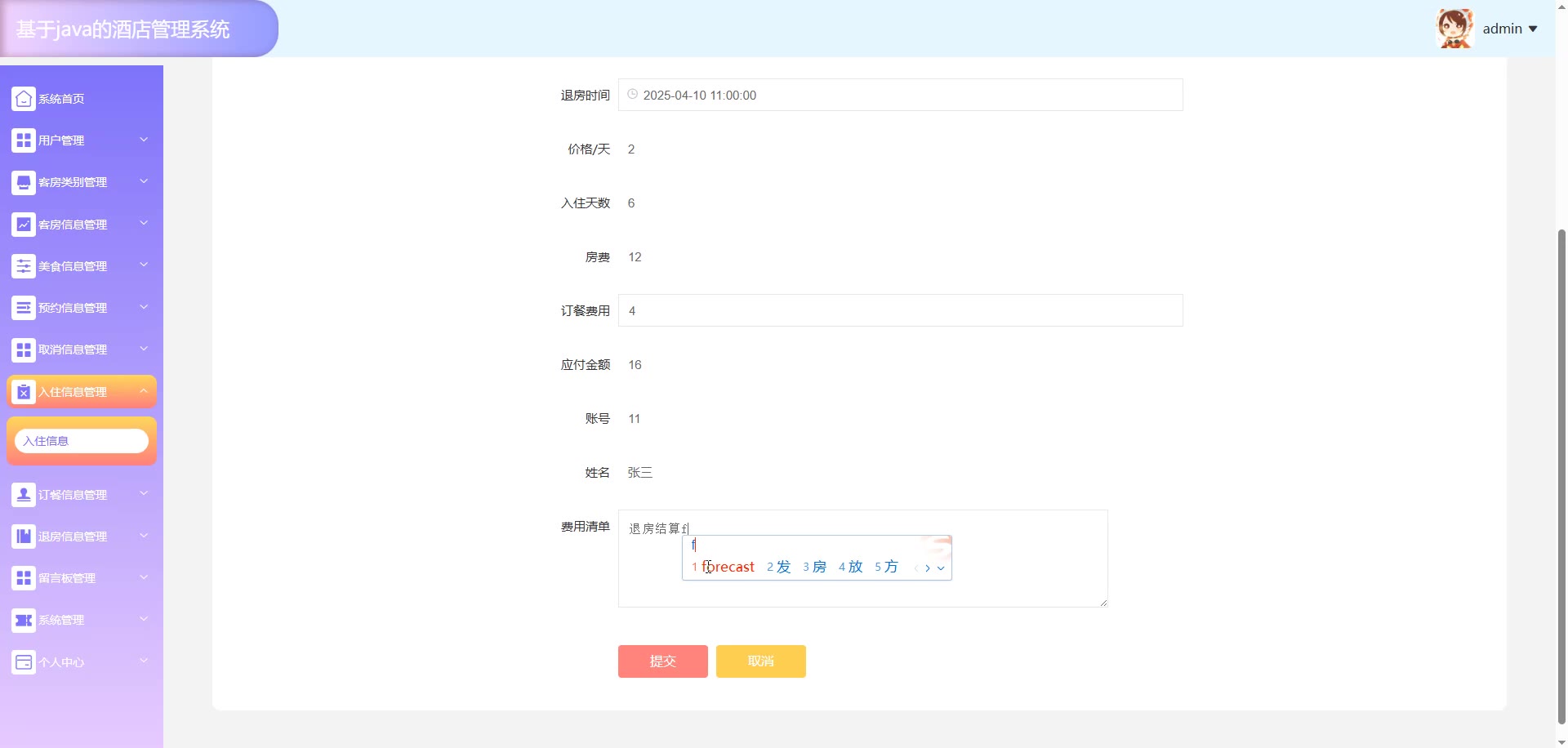The image size is (1568, 748).
Task: Expand the 退房信息管理 menu chevron
Action: point(144,536)
